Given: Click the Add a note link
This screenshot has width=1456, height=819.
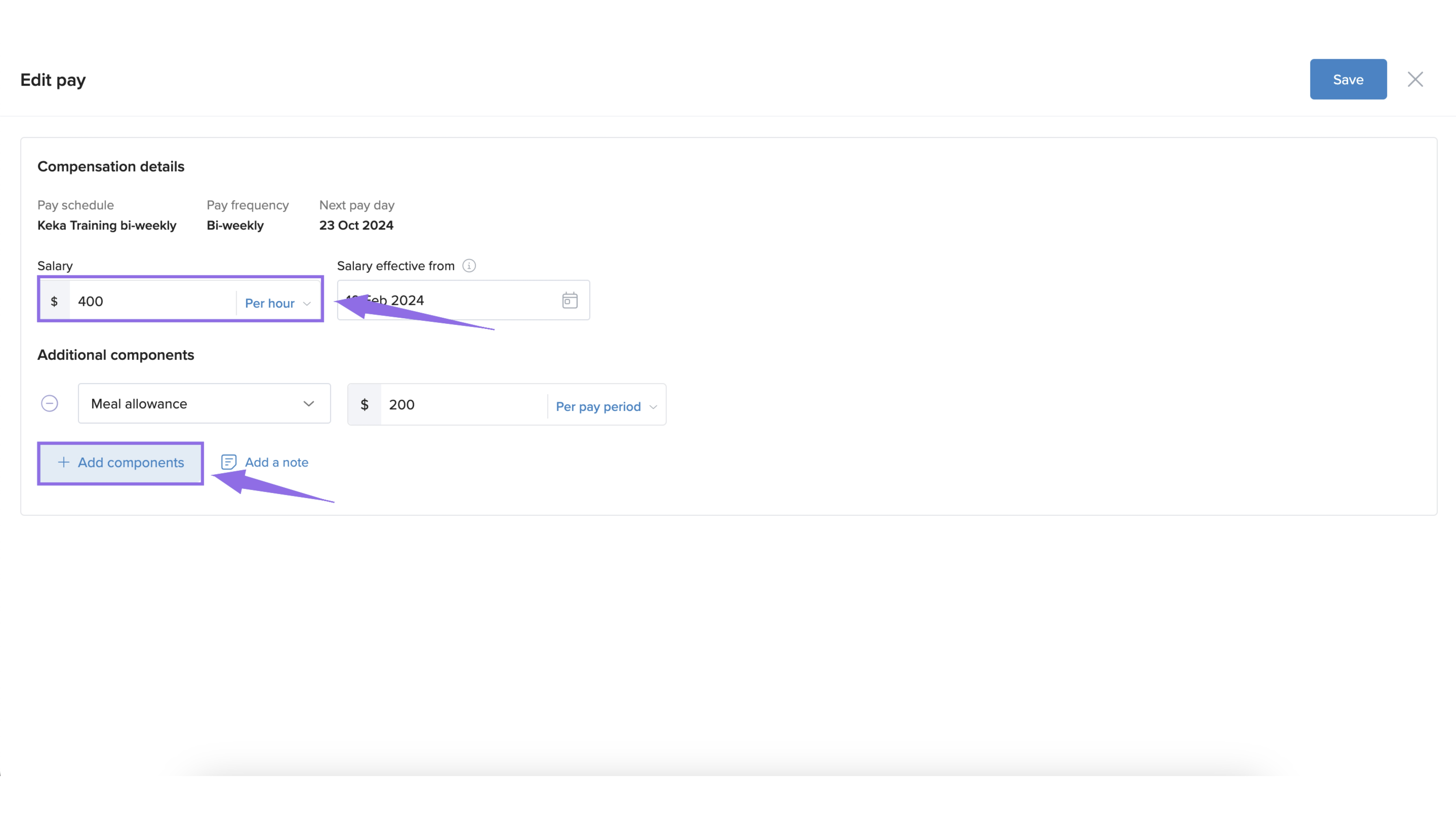Looking at the screenshot, I should click(276, 462).
